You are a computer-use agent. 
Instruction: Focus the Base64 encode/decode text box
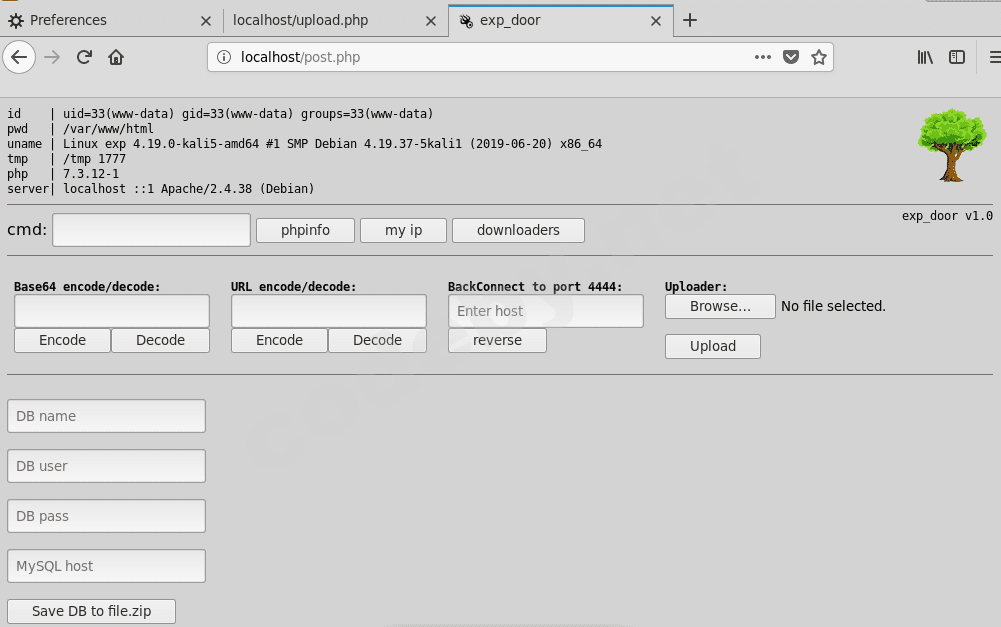pos(112,311)
